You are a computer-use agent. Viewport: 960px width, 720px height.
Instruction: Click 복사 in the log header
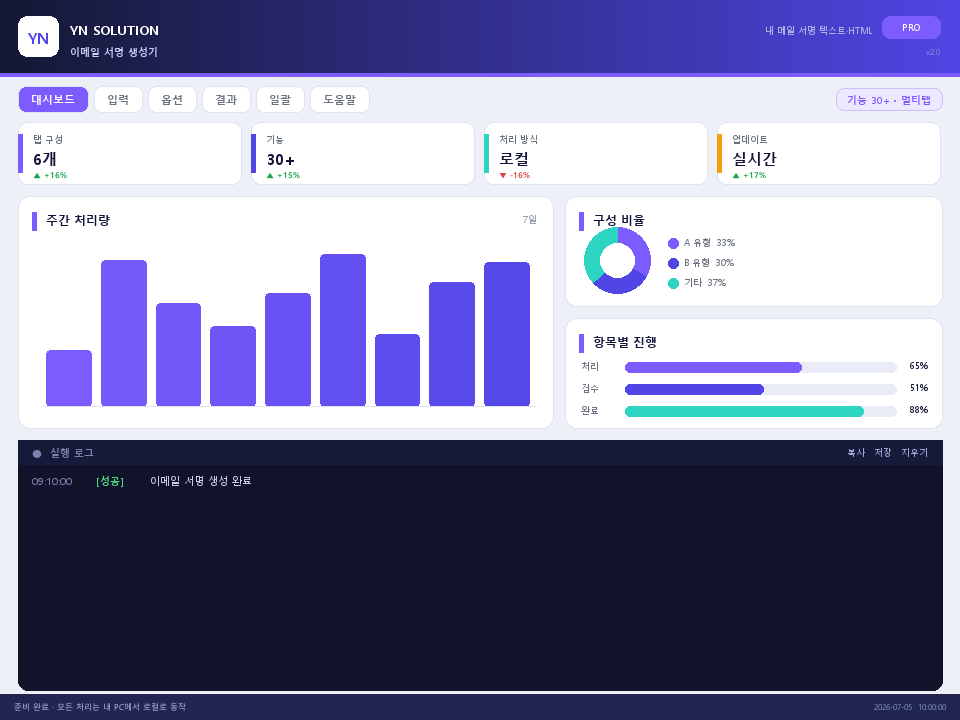[856, 452]
